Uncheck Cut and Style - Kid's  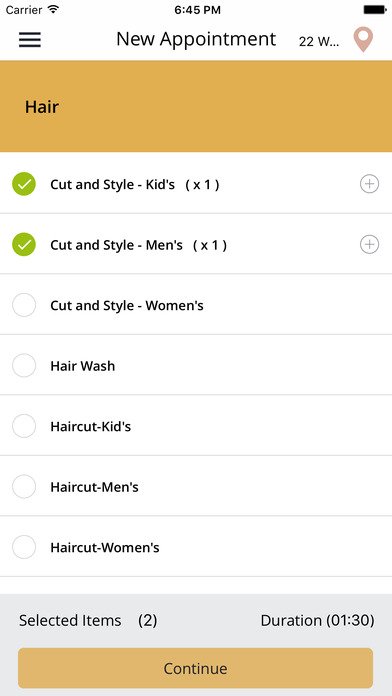24,184
